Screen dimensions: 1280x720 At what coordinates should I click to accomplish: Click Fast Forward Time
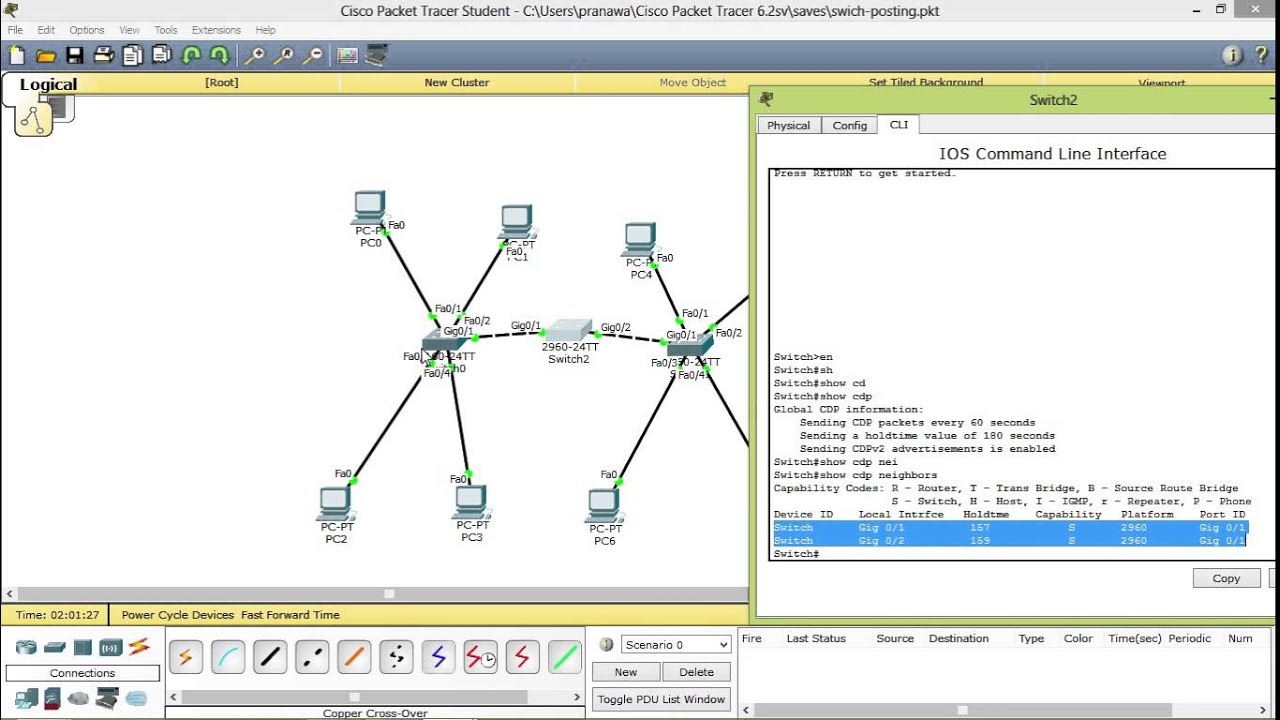pos(290,615)
